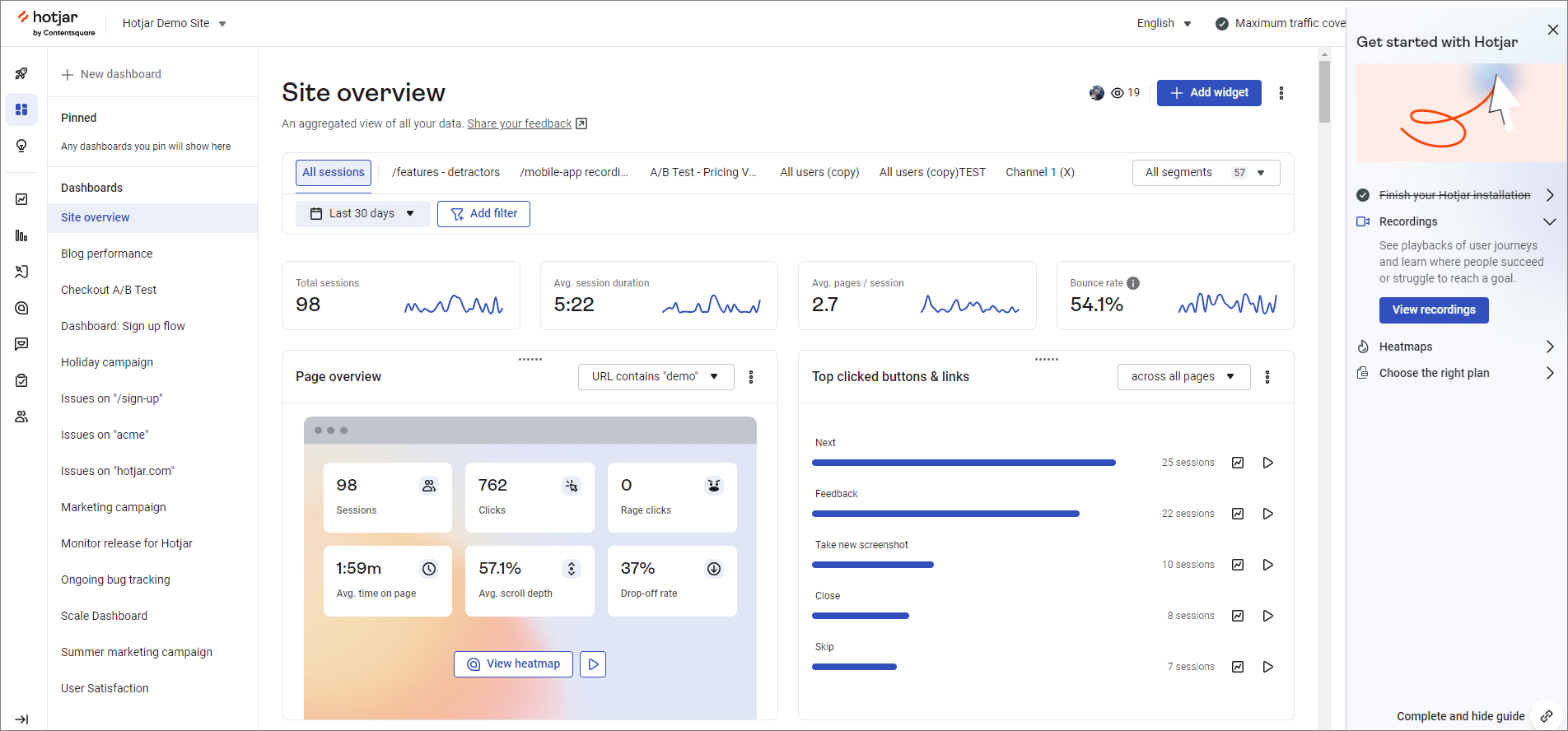The width and height of the screenshot is (1568, 731).
Task: Click the All users (copy)TEST segment tab
Action: pos(932,173)
